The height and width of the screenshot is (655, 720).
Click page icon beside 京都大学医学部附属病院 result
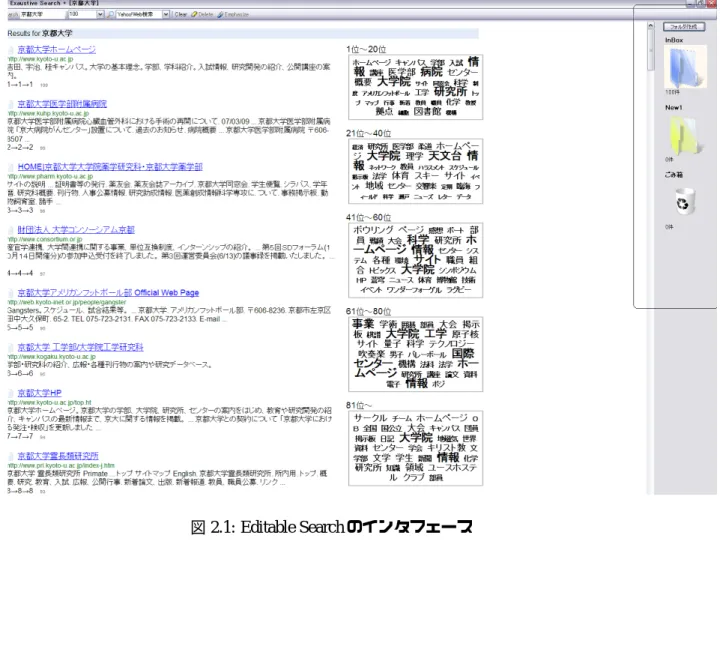click(x=11, y=104)
